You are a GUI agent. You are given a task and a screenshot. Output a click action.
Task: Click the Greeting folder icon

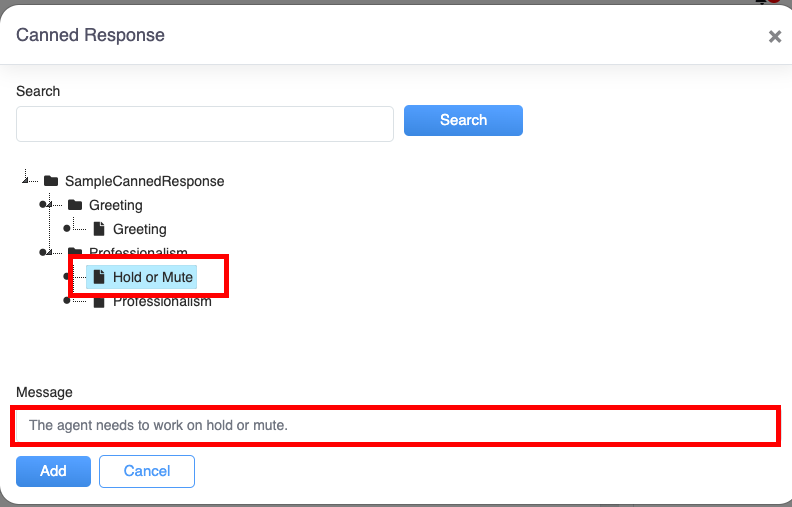click(75, 205)
